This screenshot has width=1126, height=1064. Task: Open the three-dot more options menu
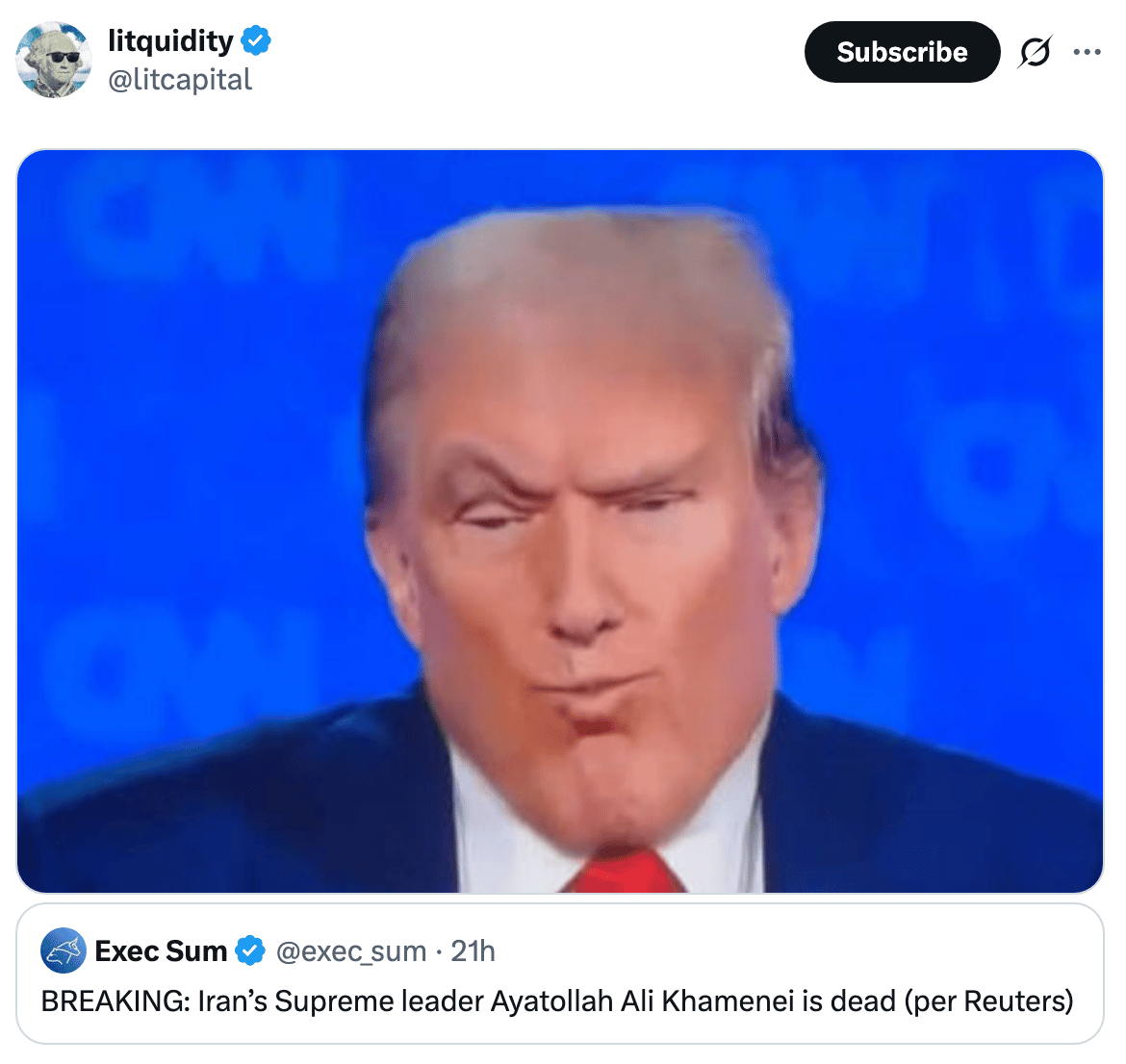click(x=1087, y=52)
